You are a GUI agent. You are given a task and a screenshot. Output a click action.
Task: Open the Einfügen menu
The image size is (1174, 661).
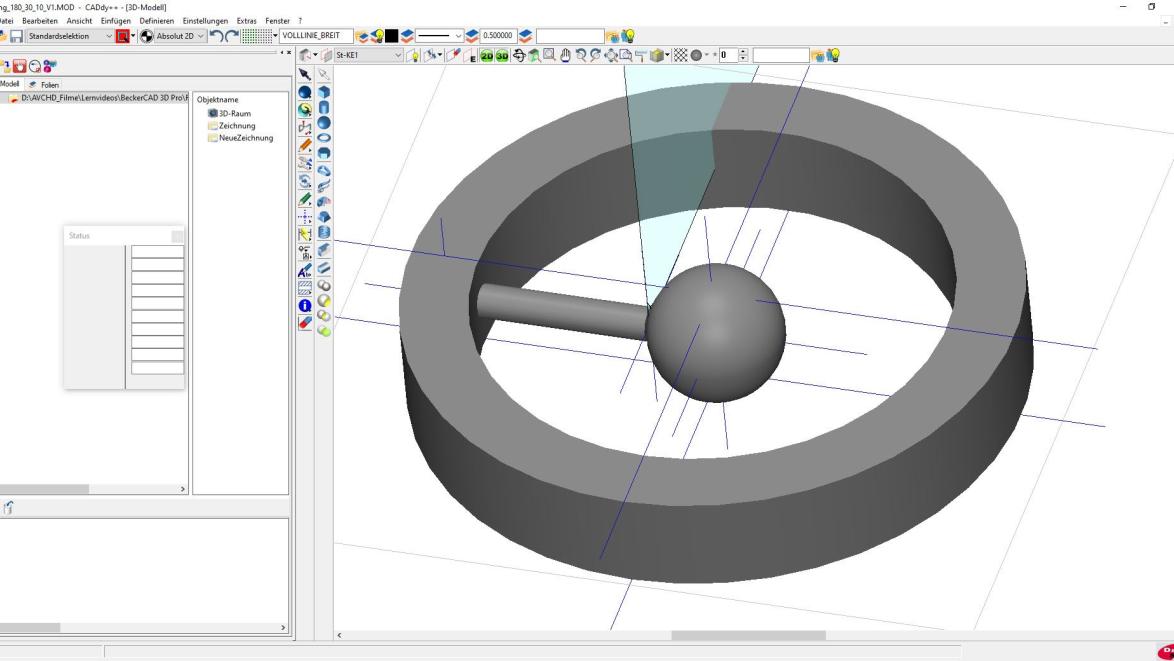coord(116,21)
